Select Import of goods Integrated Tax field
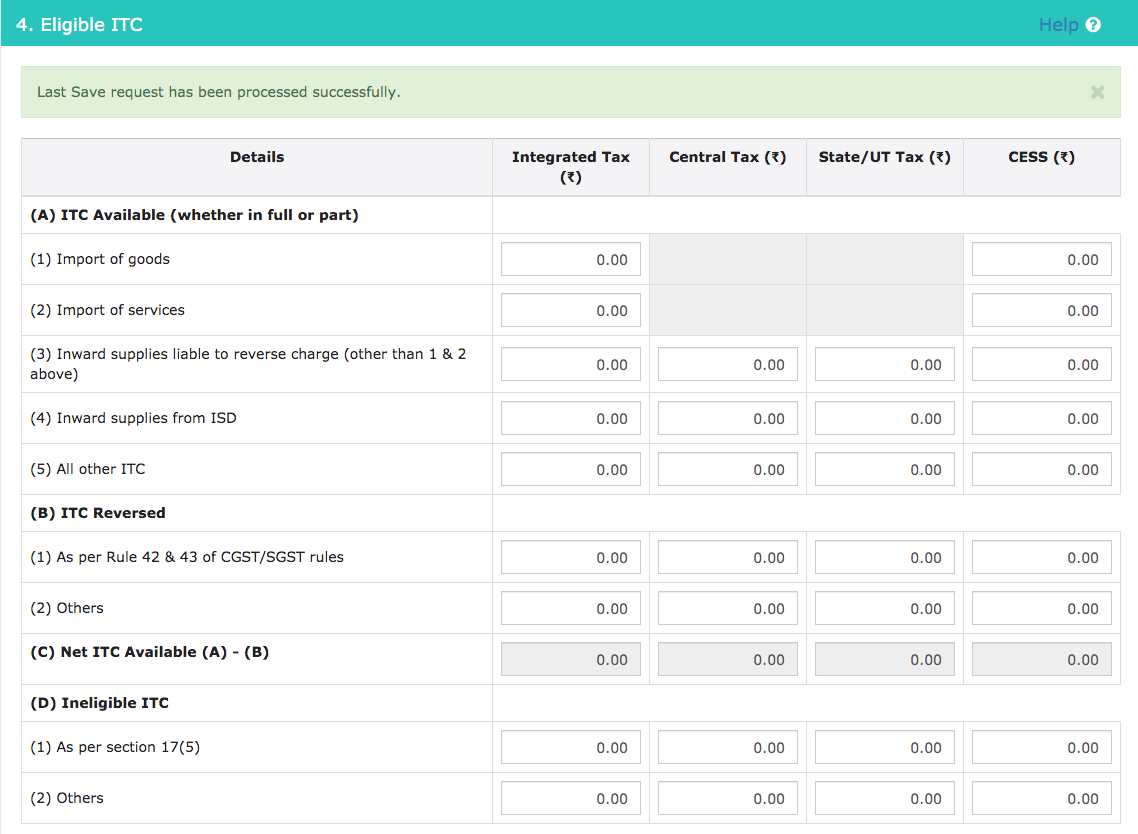This screenshot has height=834, width=1138. pos(570,259)
